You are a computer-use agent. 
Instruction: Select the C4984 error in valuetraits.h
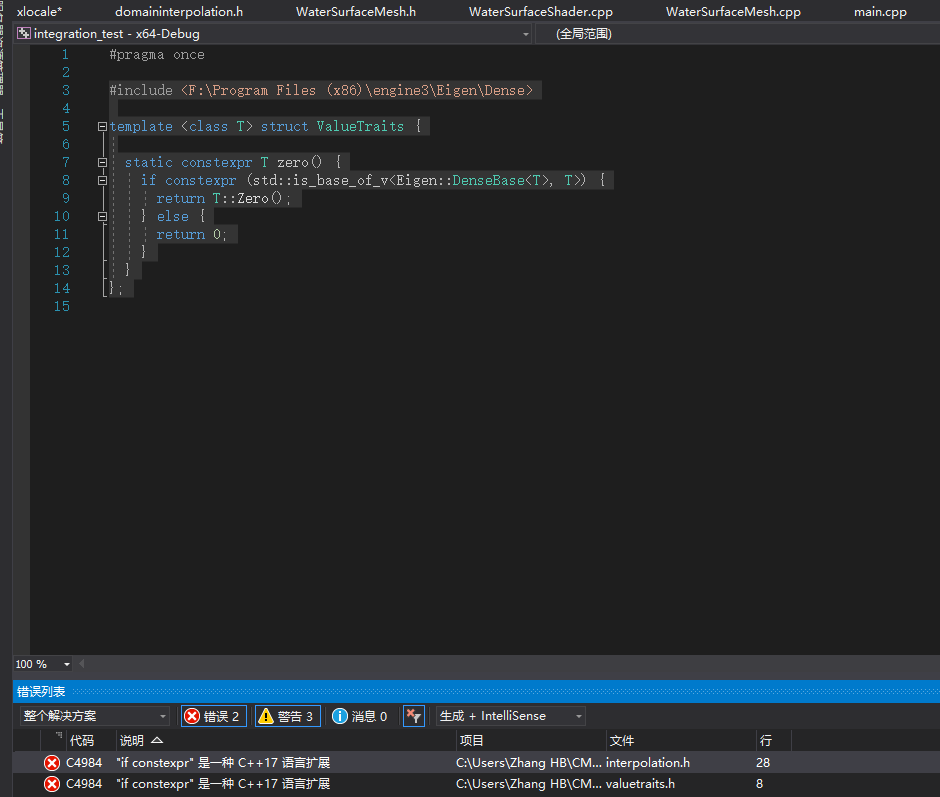[x=477, y=784]
